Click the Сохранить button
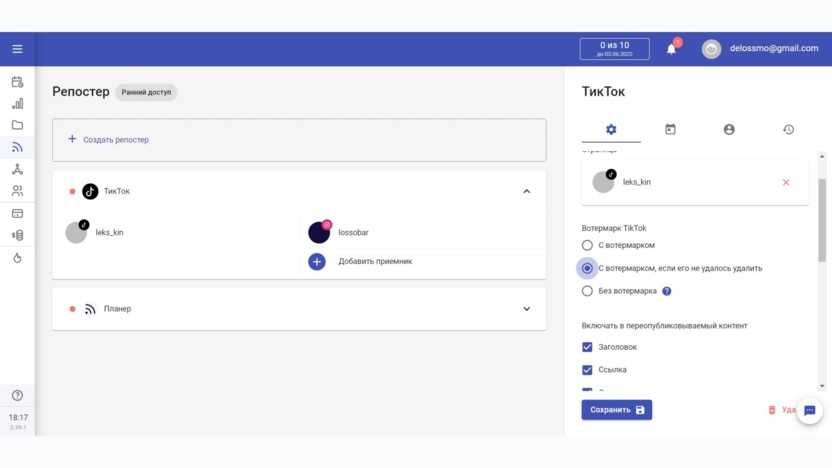The image size is (832, 468). [616, 410]
